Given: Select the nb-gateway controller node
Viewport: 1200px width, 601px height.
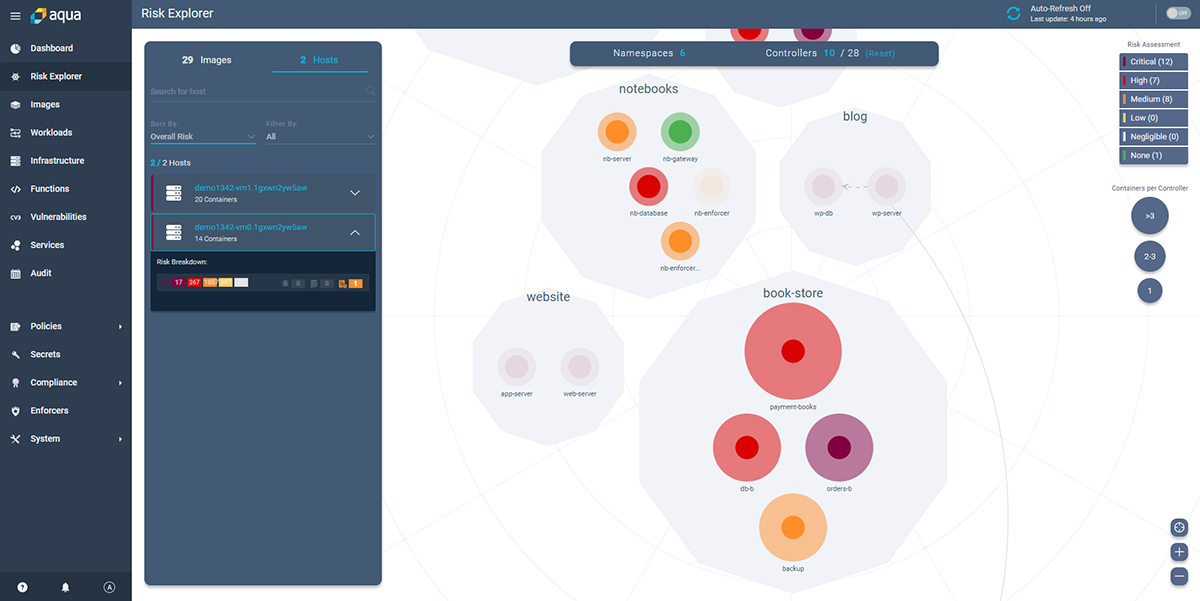Looking at the screenshot, I should 680,131.
